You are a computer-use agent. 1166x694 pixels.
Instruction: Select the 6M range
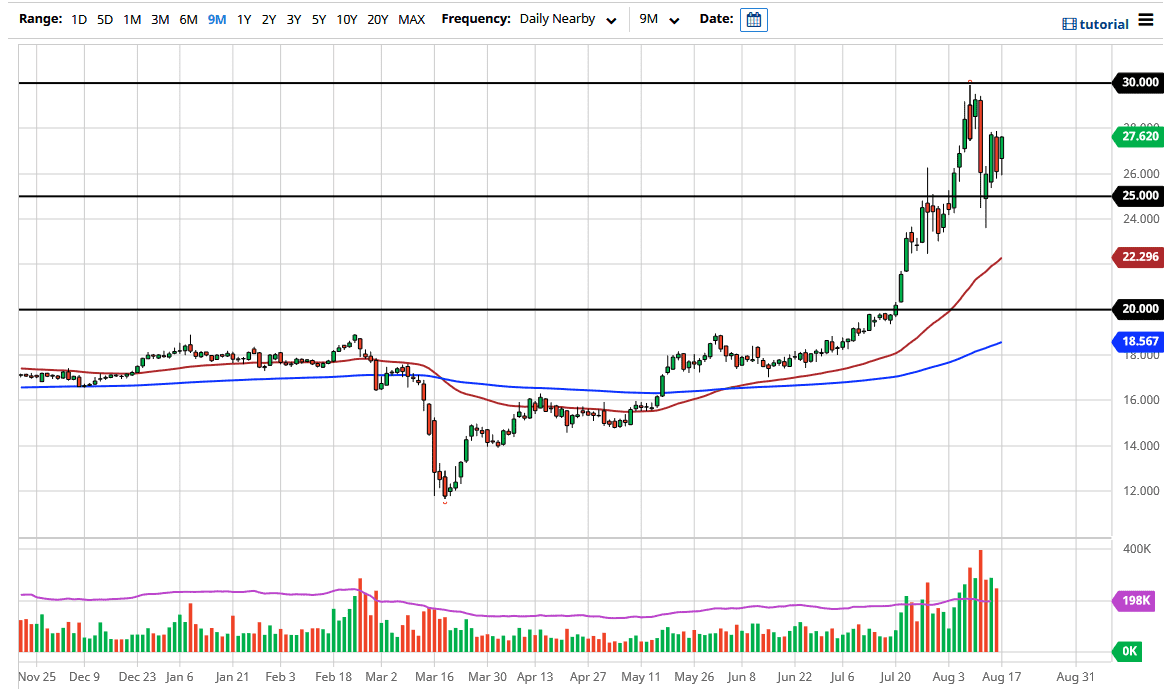pos(188,19)
